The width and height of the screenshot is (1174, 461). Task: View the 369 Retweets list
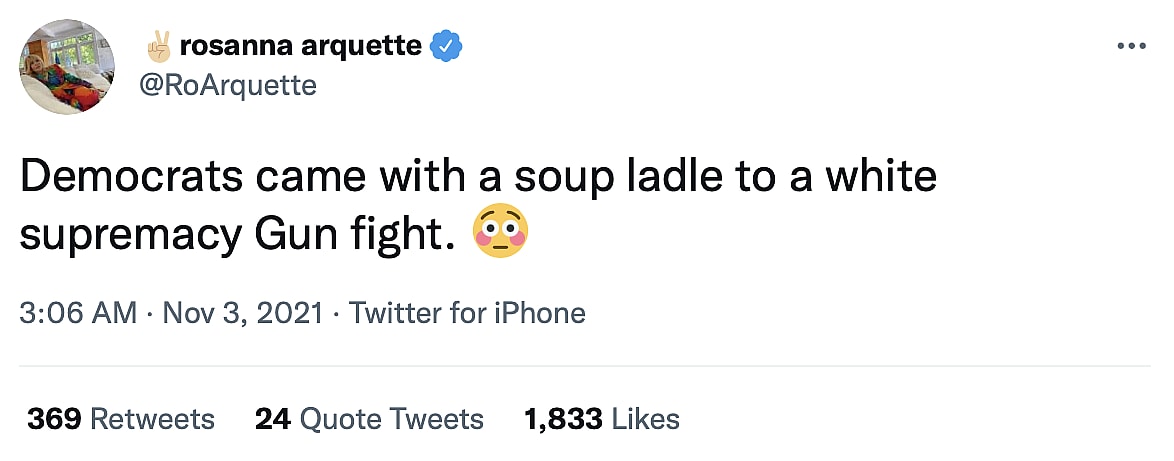(121, 418)
